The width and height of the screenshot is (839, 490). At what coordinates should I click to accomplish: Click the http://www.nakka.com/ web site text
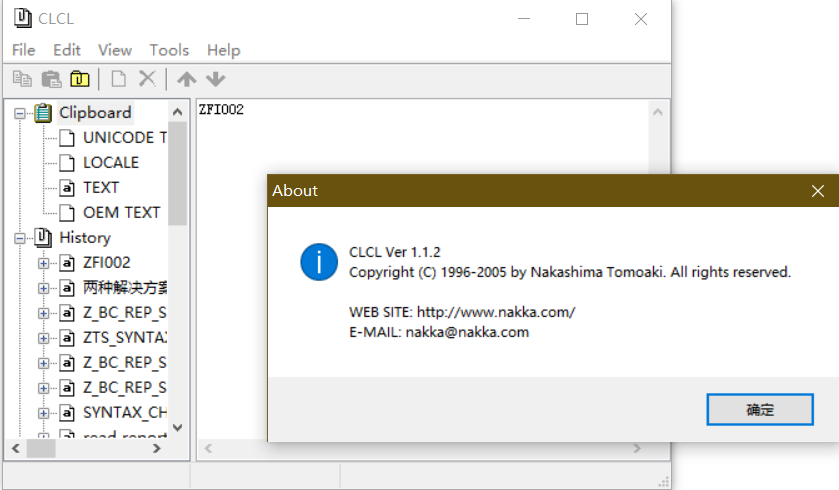coord(496,312)
